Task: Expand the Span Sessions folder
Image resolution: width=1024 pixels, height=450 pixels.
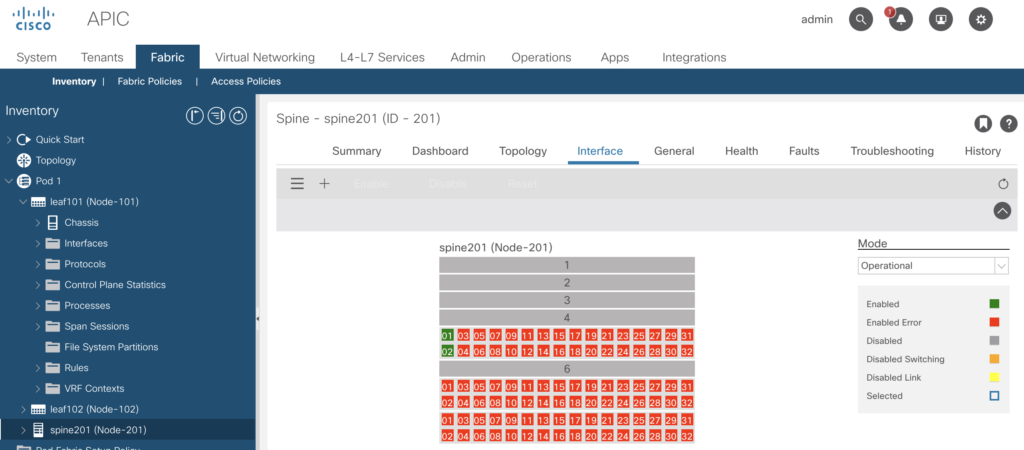Action: click(x=37, y=326)
